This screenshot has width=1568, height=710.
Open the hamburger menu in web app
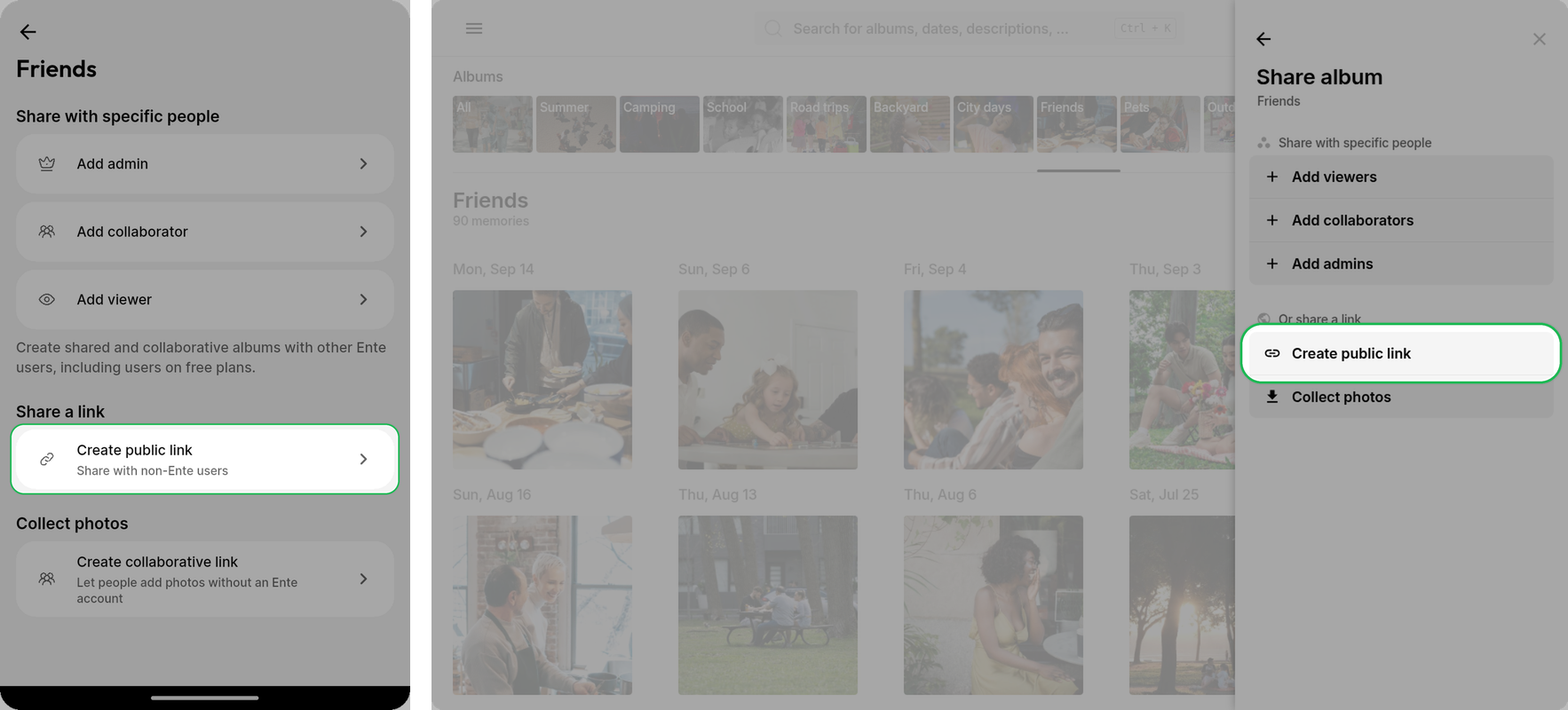pos(474,28)
